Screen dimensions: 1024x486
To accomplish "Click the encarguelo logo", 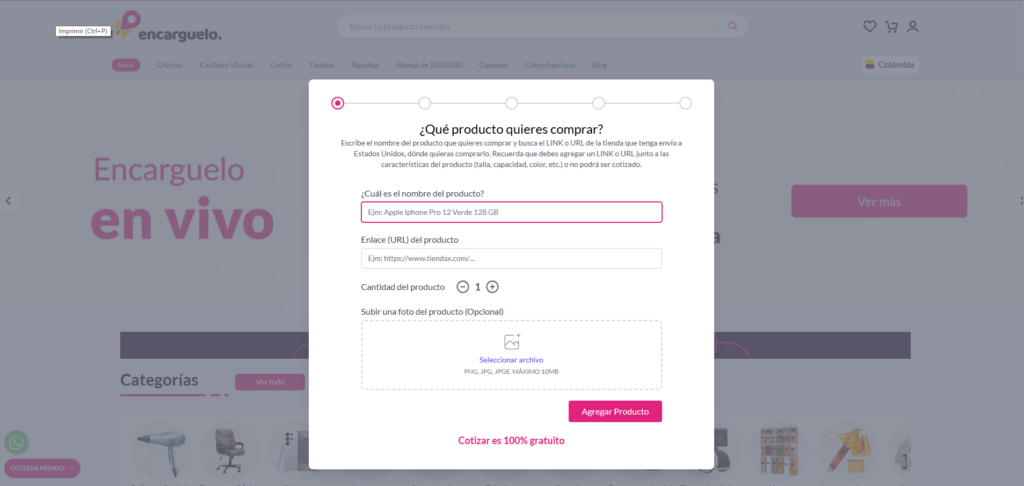I will pos(168,27).
